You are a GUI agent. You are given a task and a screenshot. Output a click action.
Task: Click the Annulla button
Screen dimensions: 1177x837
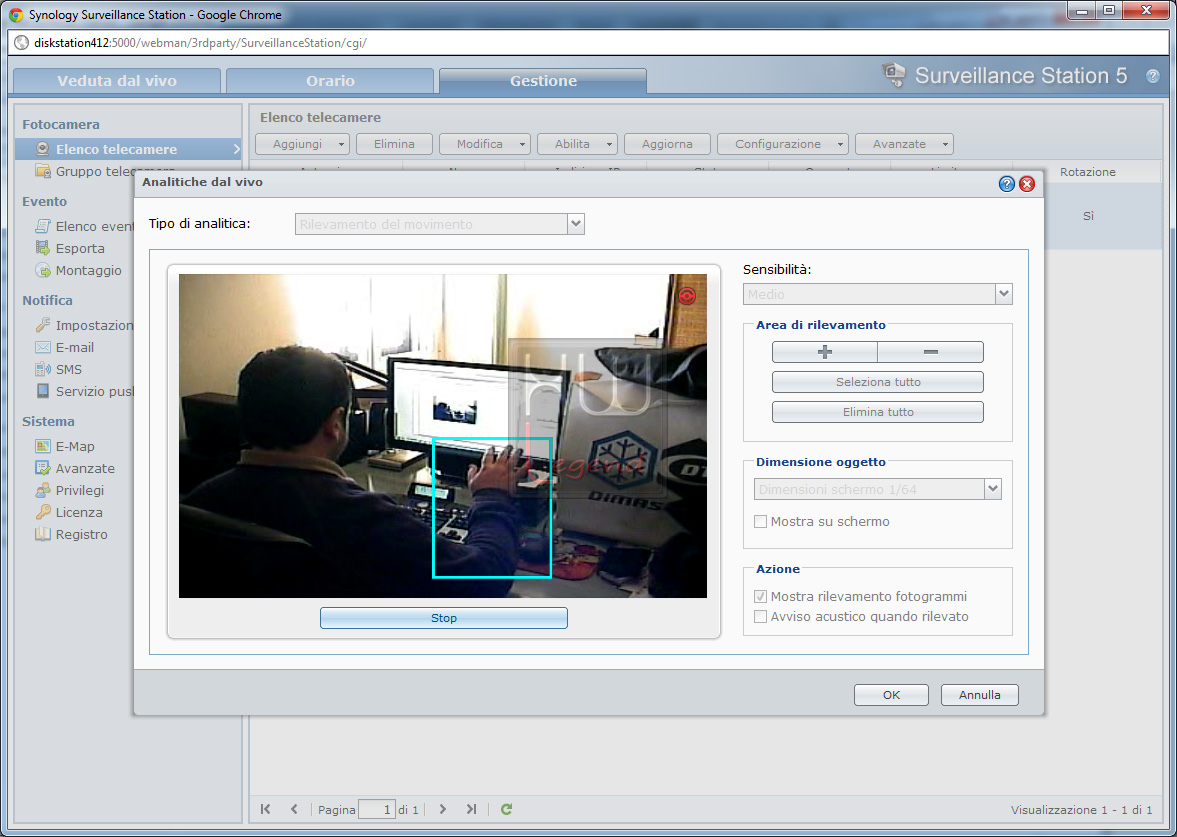(x=980, y=695)
